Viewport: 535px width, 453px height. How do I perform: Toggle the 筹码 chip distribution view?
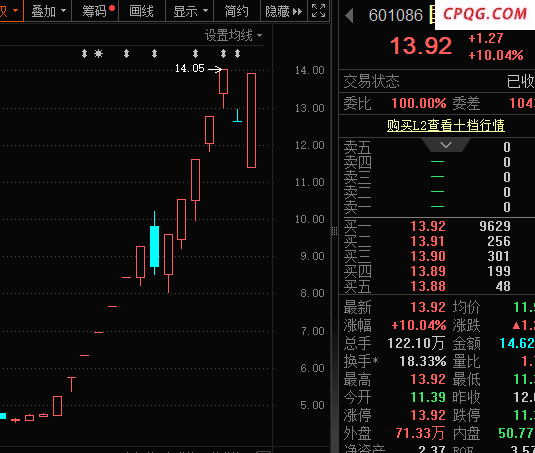[95, 11]
